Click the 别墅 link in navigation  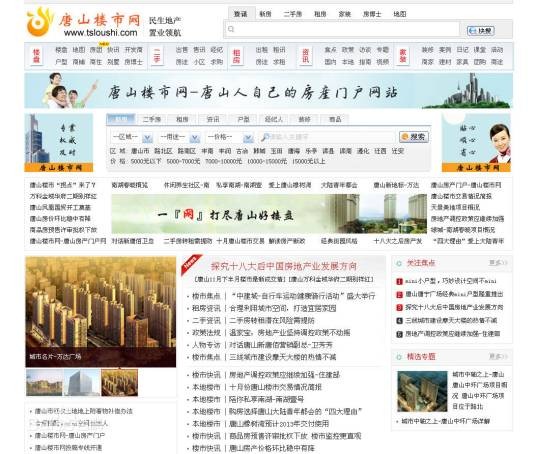113,62
